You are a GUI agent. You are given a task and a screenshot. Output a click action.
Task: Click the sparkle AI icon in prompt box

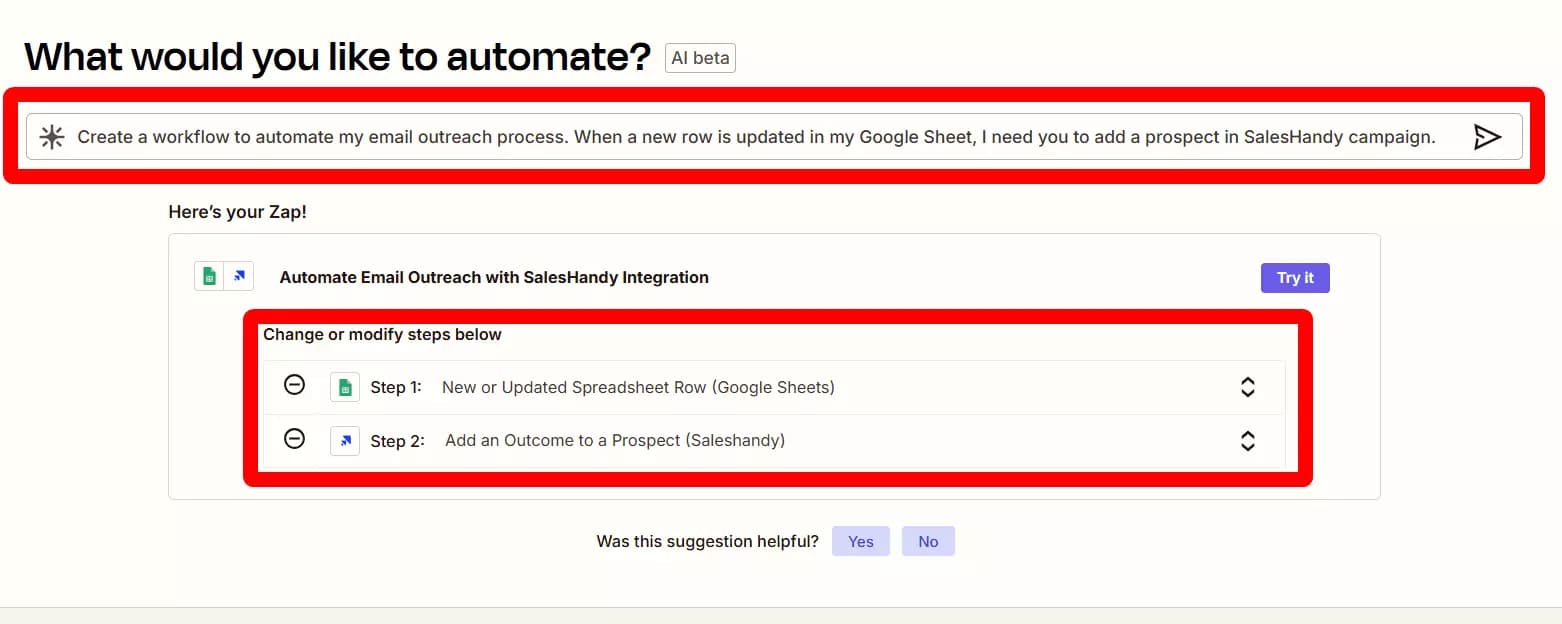[x=52, y=137]
